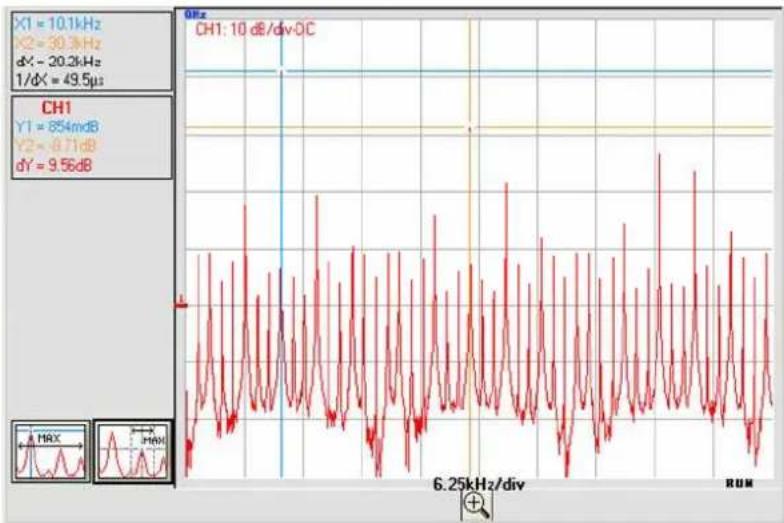Image resolution: width=784 pixels, height=523 pixels.
Task: Select the blue horizontal Y1 cursor line
Action: click(479, 72)
